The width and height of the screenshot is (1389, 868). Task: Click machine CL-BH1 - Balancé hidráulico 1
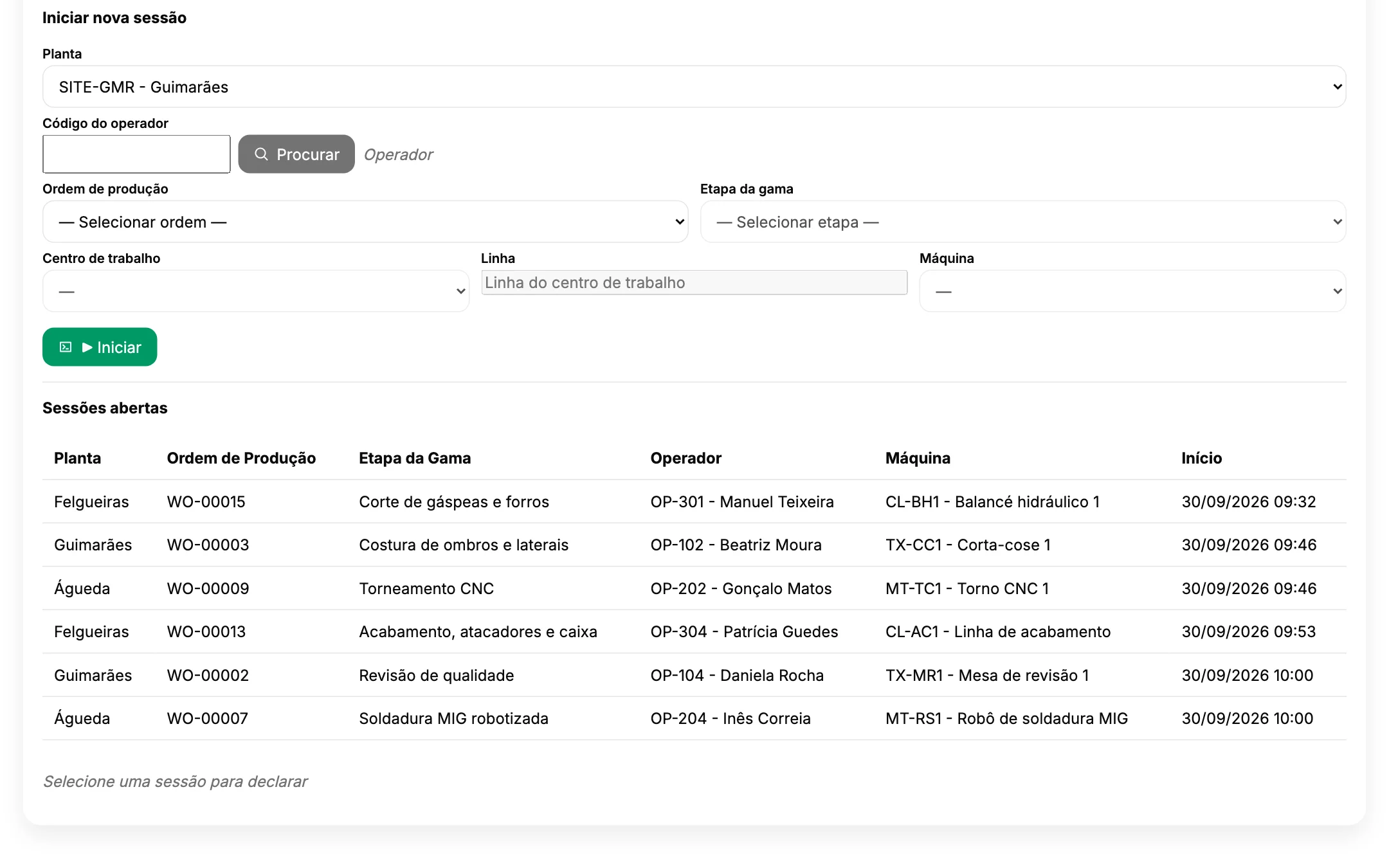(992, 502)
